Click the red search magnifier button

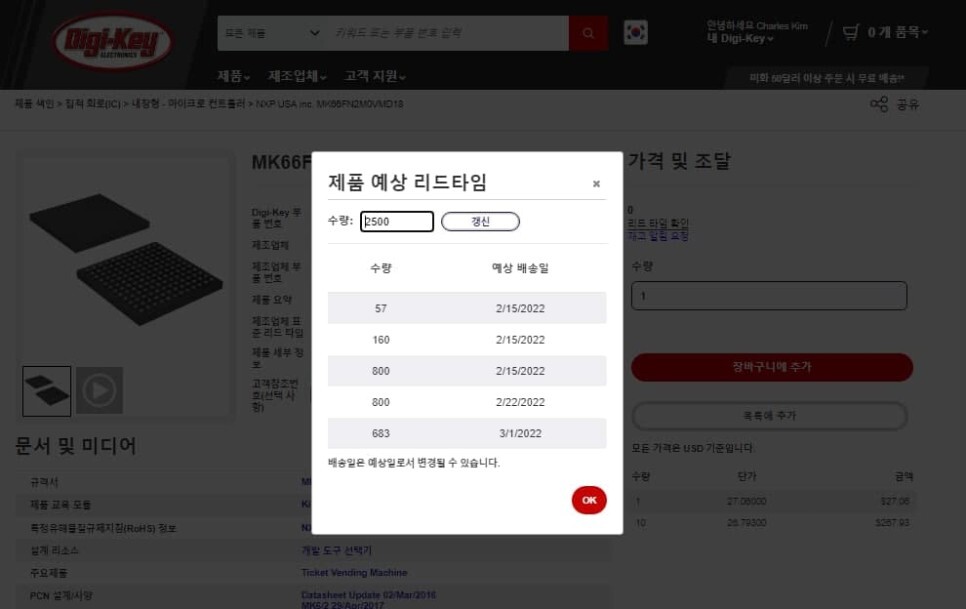click(x=588, y=33)
